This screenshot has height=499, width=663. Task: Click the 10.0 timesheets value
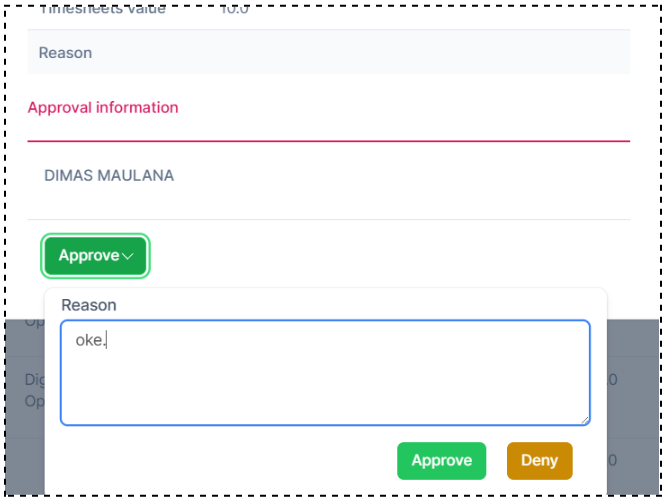tap(235, 12)
